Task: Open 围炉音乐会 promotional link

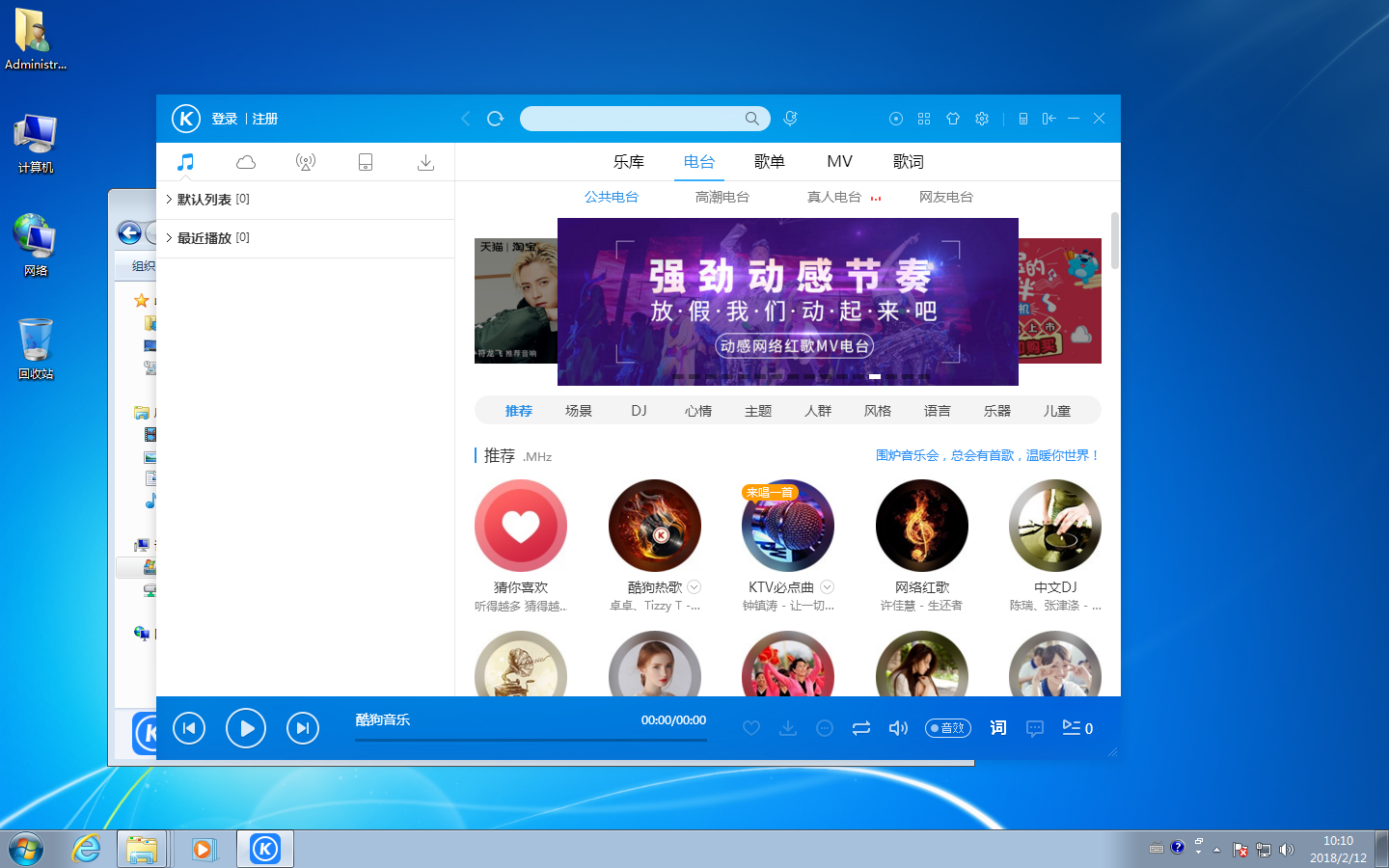Action: 988,455
